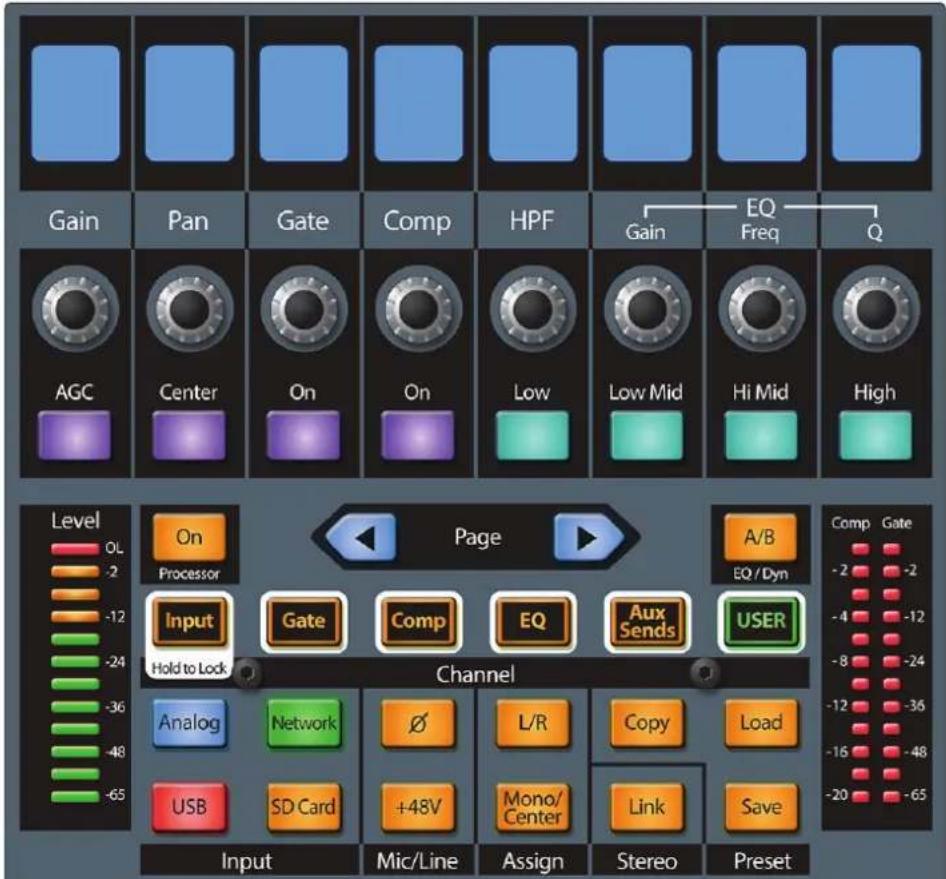Click the blue display above EQ Freq
This screenshot has height=879, width=946.
tap(761, 103)
